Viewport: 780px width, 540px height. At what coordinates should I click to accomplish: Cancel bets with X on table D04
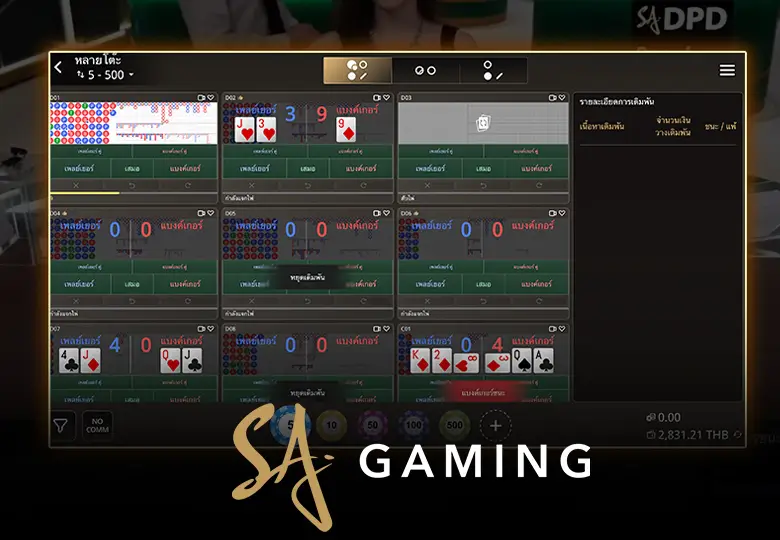pyautogui.click(x=76, y=300)
